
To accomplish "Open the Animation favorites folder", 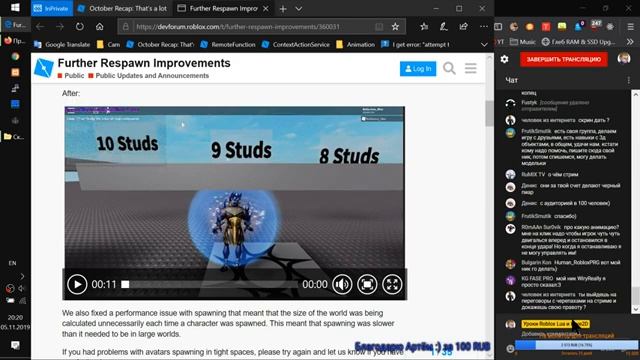I will pos(356,44).
